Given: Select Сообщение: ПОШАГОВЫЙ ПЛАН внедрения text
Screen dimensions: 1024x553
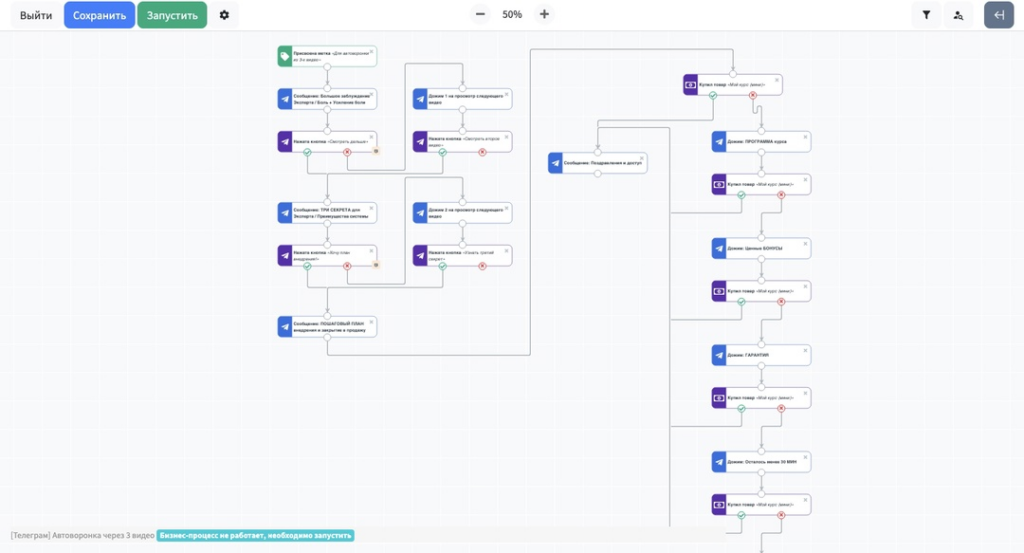Looking at the screenshot, I should (330, 326).
